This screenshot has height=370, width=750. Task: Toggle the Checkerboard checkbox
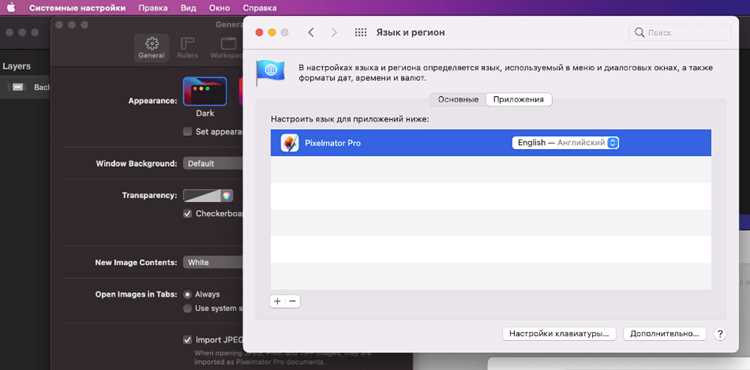click(188, 213)
